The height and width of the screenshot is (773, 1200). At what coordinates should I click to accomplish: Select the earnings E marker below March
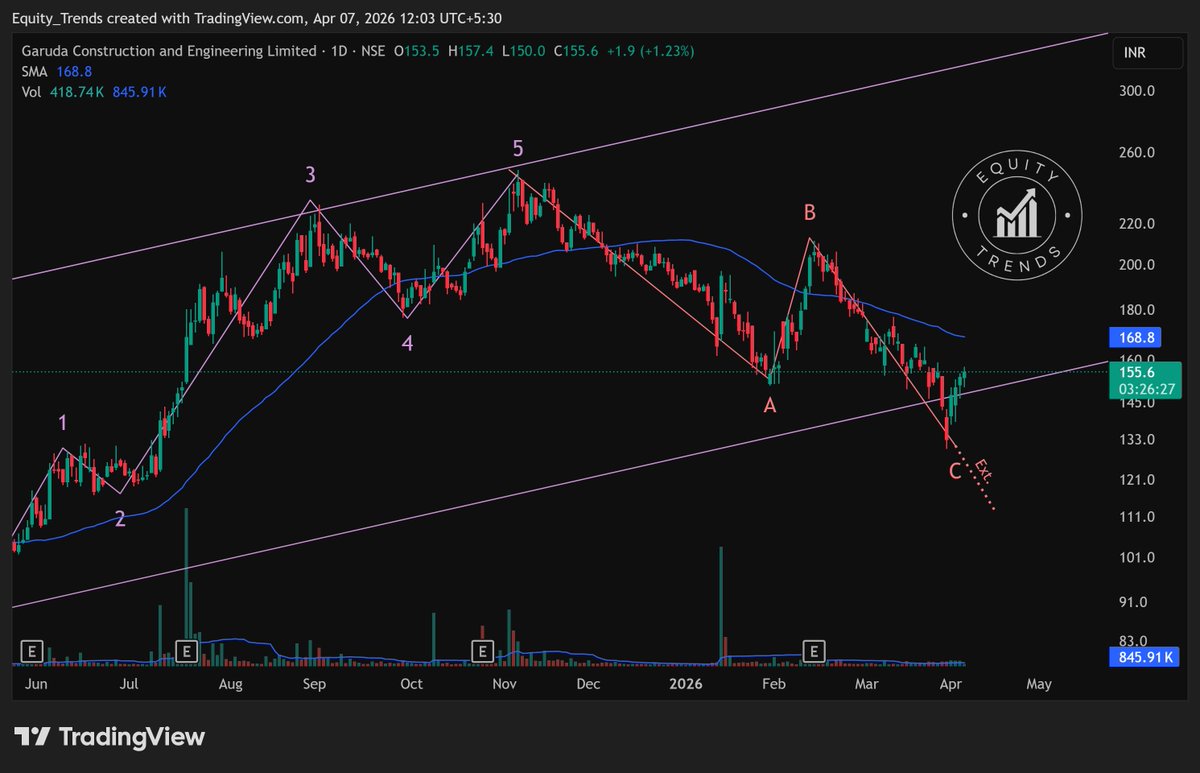(x=815, y=651)
